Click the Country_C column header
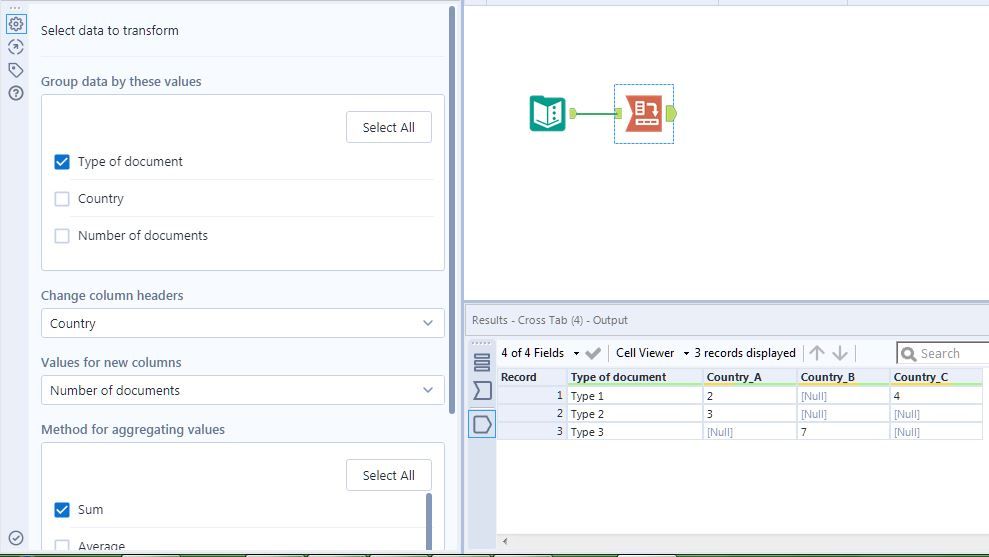Image resolution: width=989 pixels, height=557 pixels. [936, 377]
